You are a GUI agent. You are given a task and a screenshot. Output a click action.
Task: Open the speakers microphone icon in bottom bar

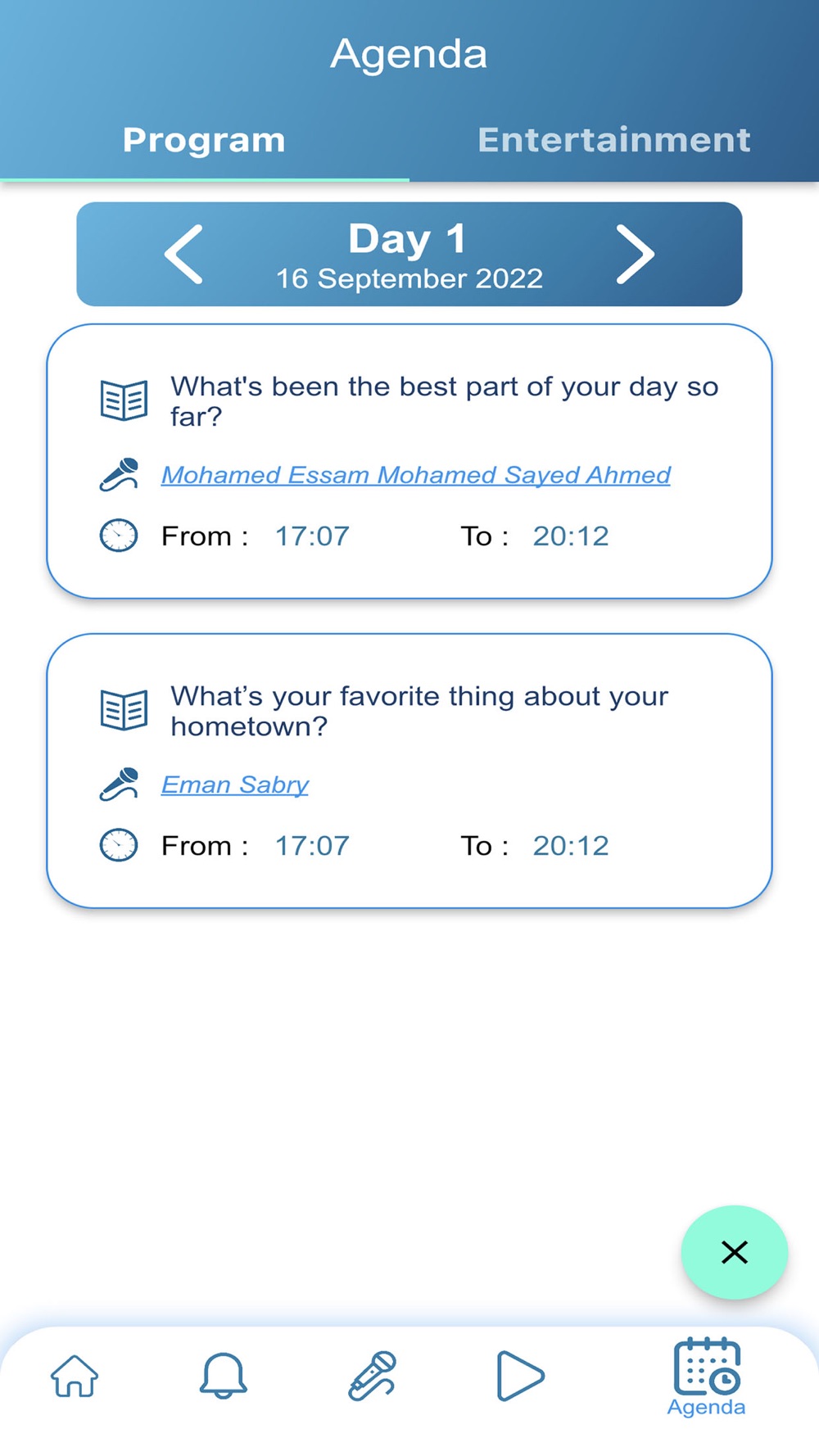coord(372,1376)
